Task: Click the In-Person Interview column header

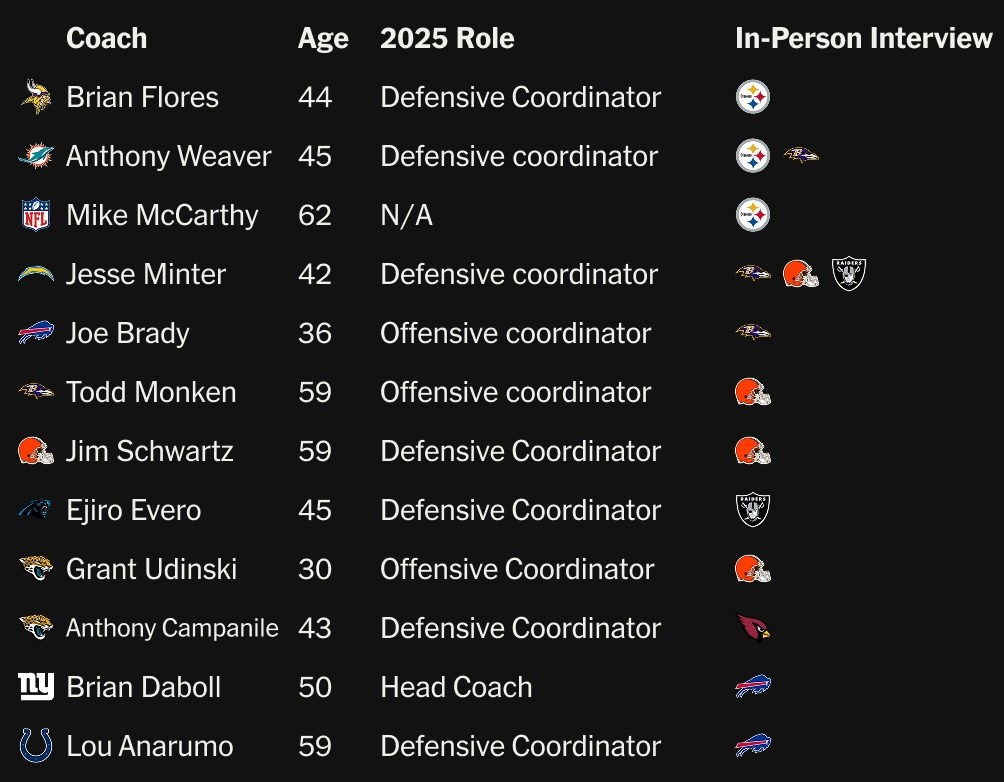Action: coord(863,38)
